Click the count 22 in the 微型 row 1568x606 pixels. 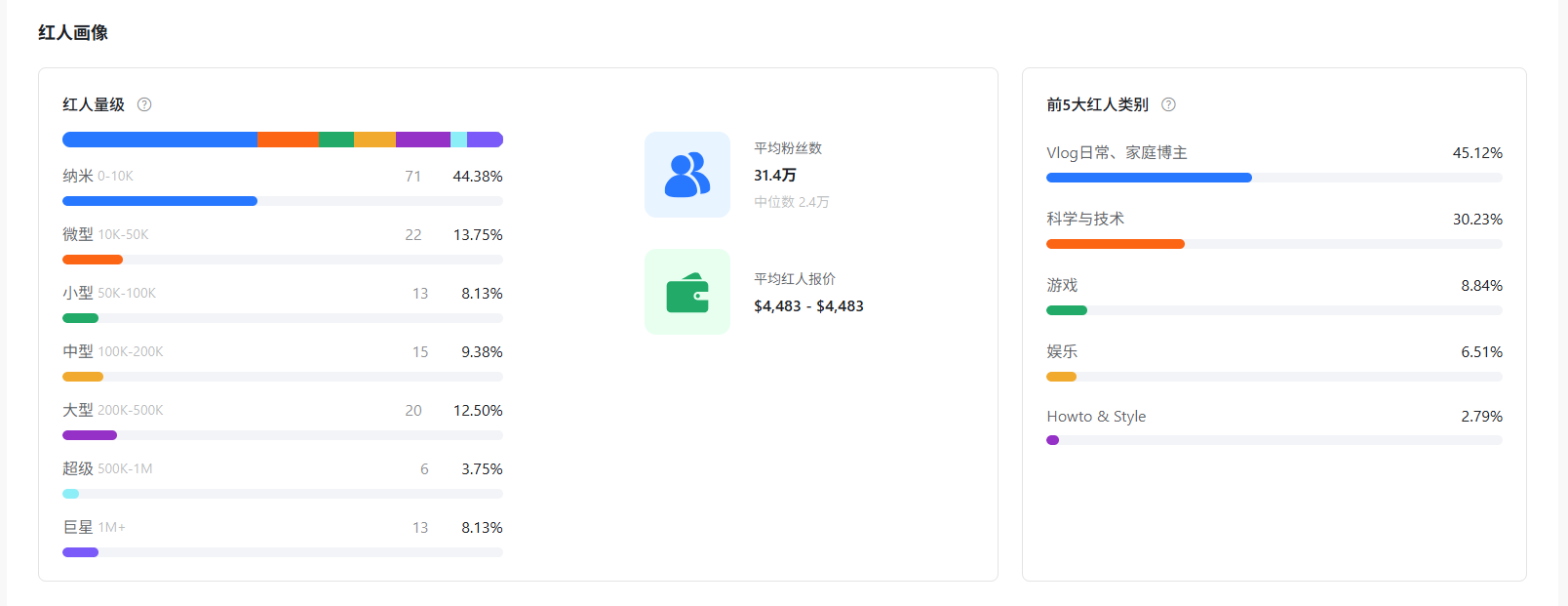click(x=413, y=234)
